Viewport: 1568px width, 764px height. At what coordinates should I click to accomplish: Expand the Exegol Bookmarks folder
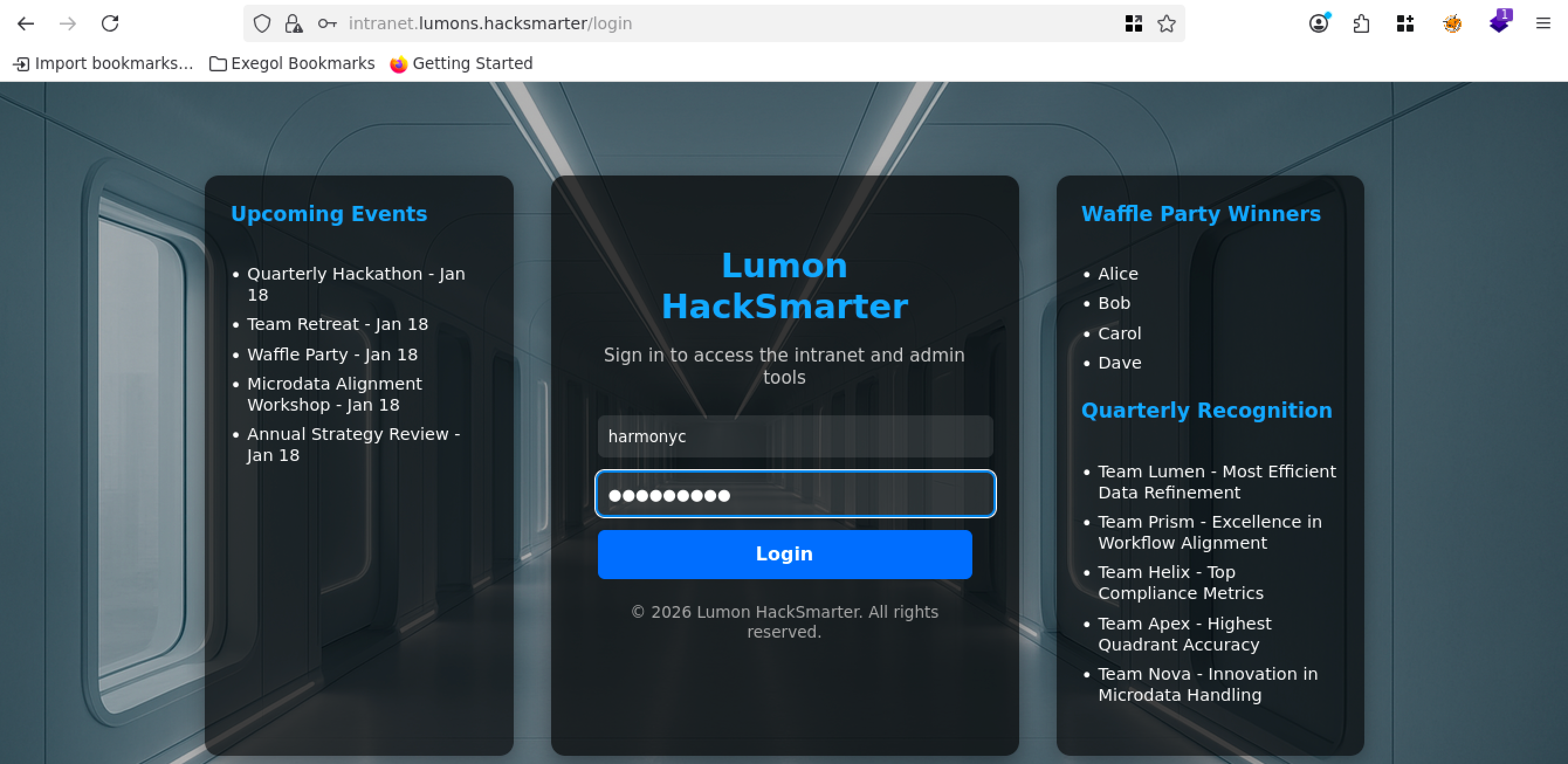tap(292, 63)
